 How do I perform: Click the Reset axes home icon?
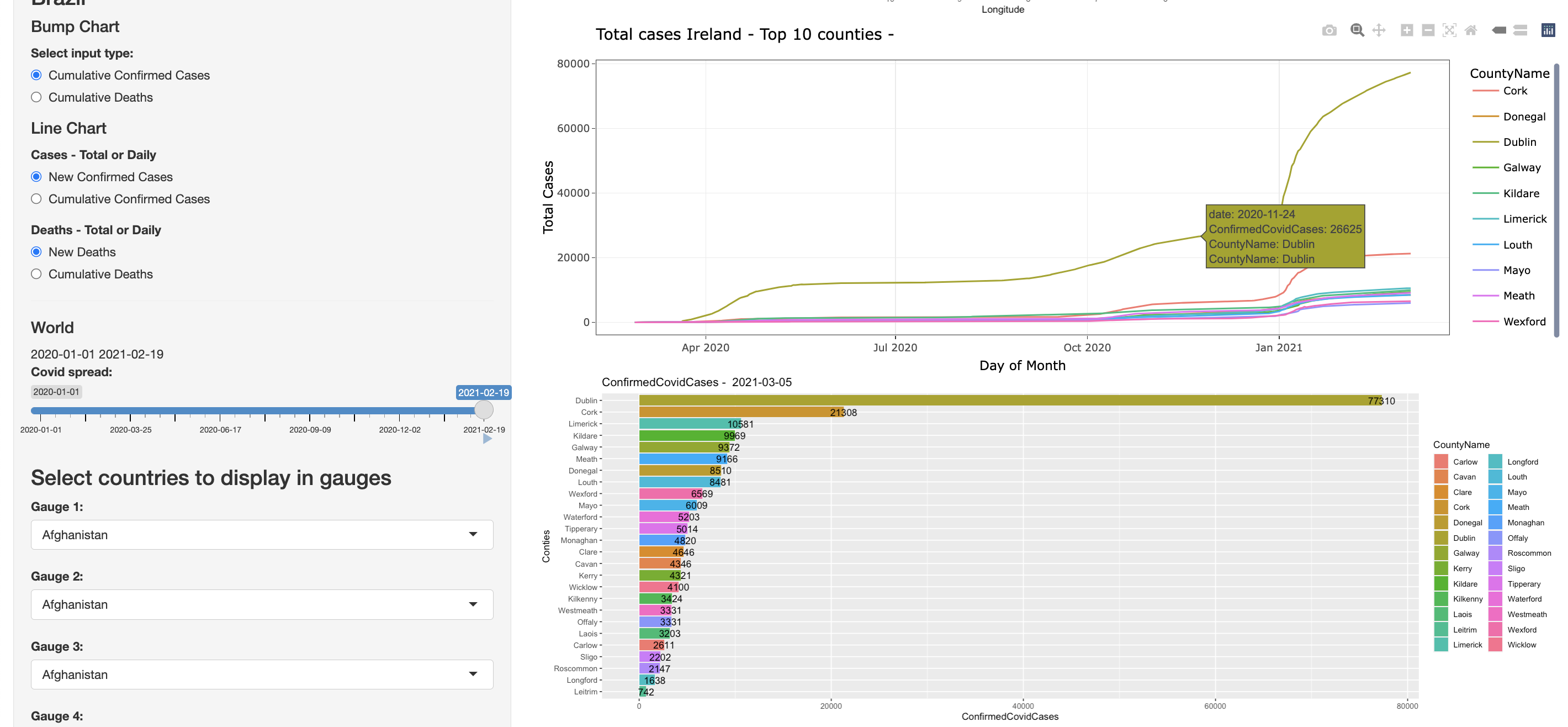coord(1471,30)
